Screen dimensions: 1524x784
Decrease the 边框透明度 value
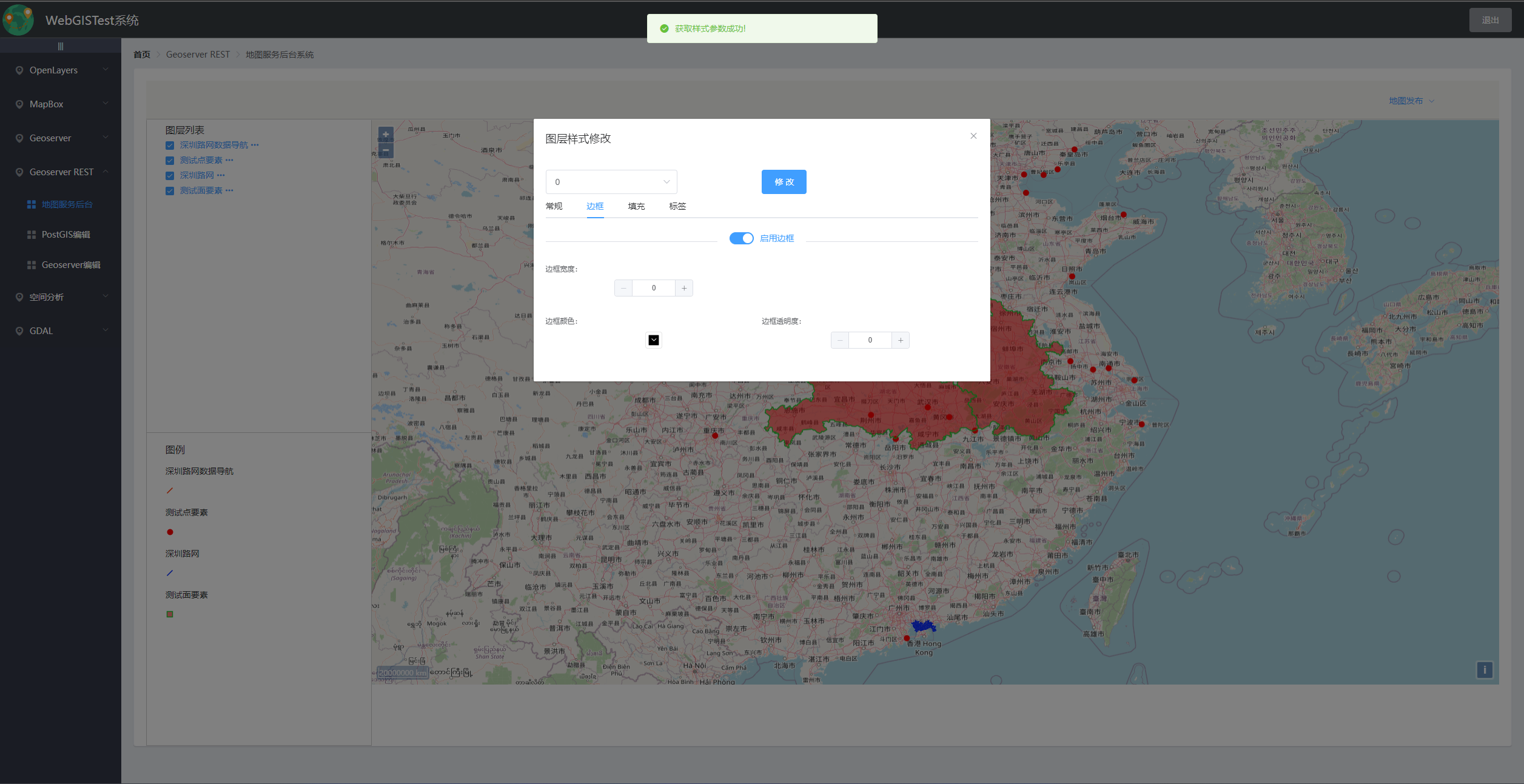tap(840, 340)
